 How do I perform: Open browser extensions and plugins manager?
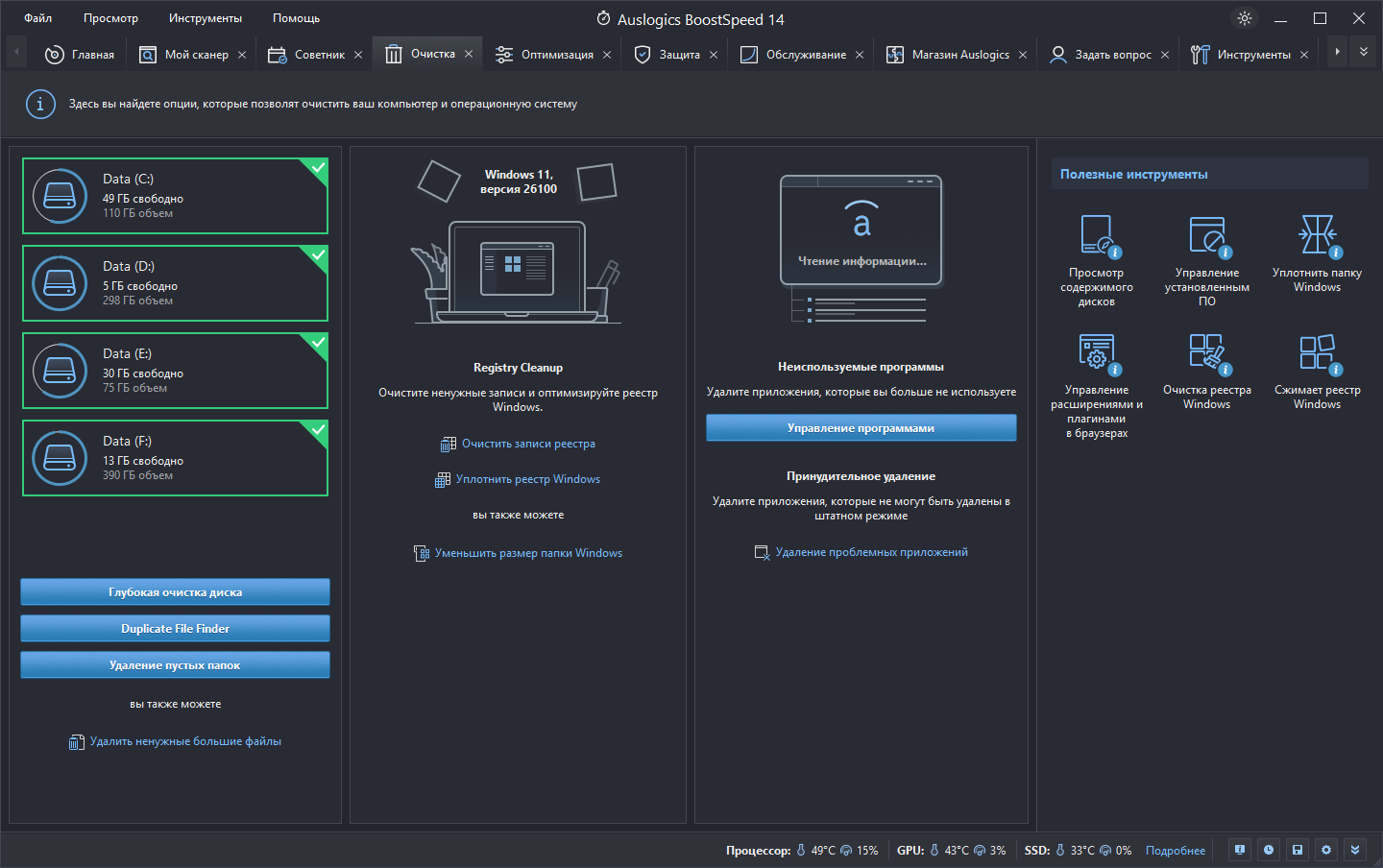coord(1096,353)
